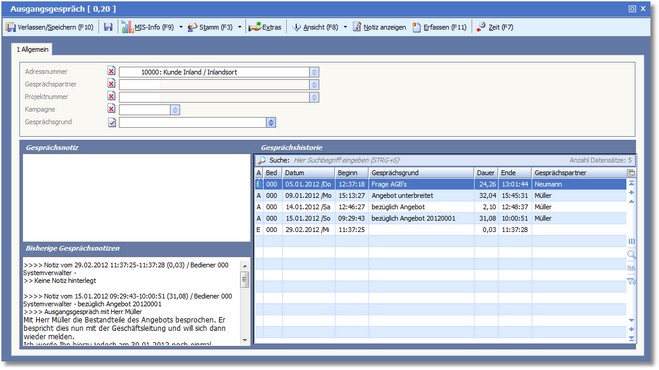Select the Angebot unterbreitet history row
Viewport: 659px width, 370px height.
[x=440, y=196]
